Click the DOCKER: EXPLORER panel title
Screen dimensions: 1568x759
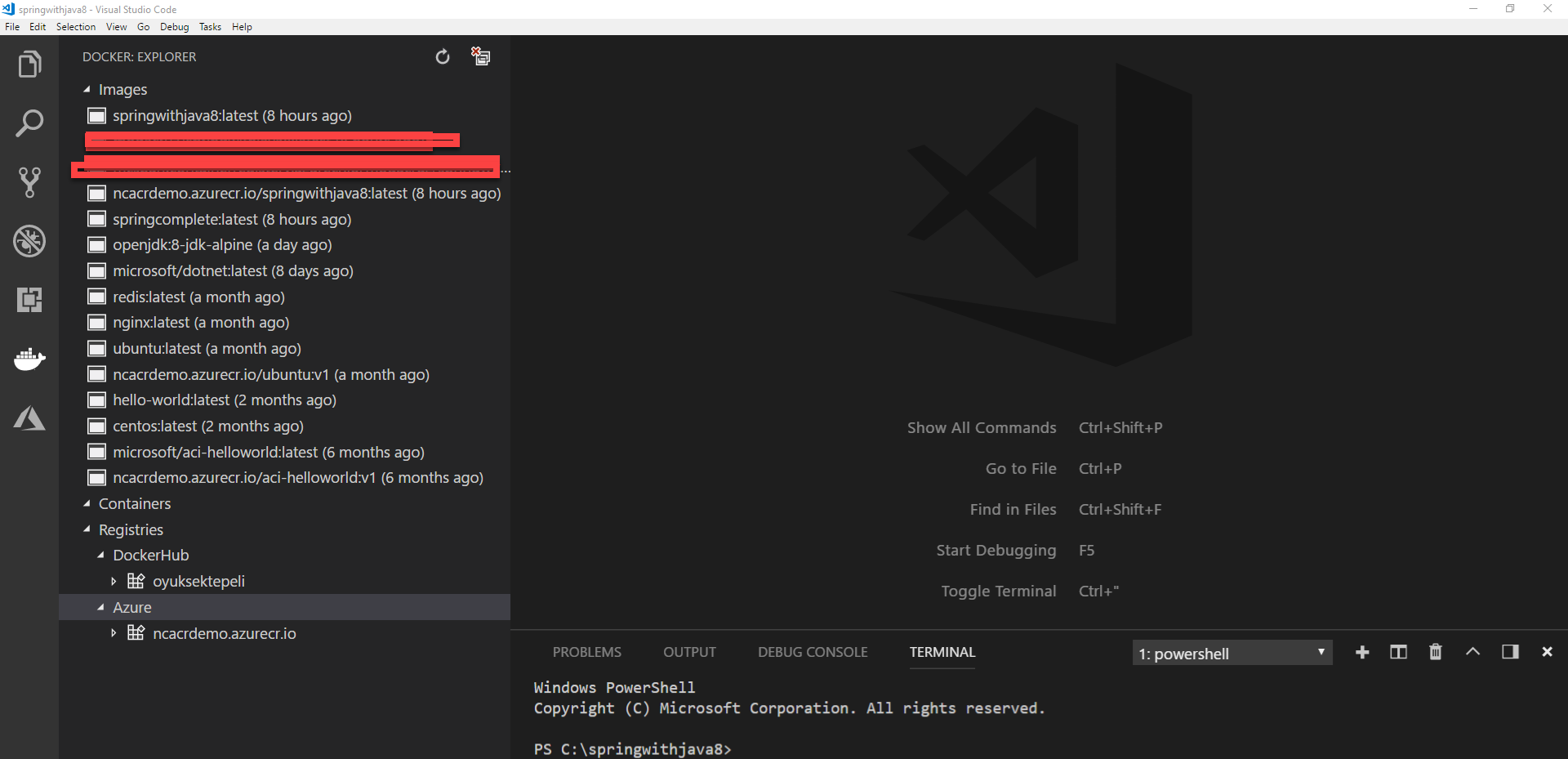pyautogui.click(x=139, y=57)
